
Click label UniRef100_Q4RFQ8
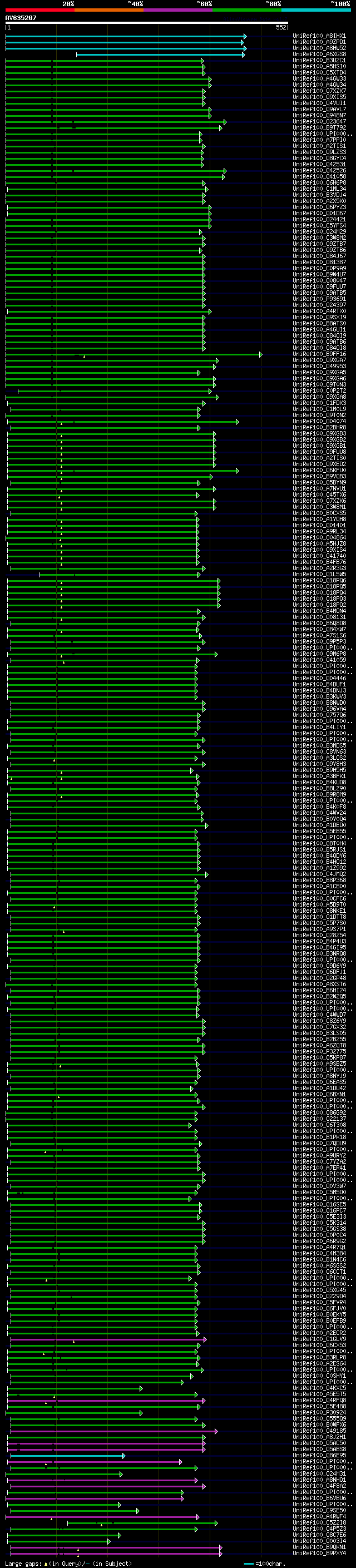pyautogui.click(x=319, y=1400)
